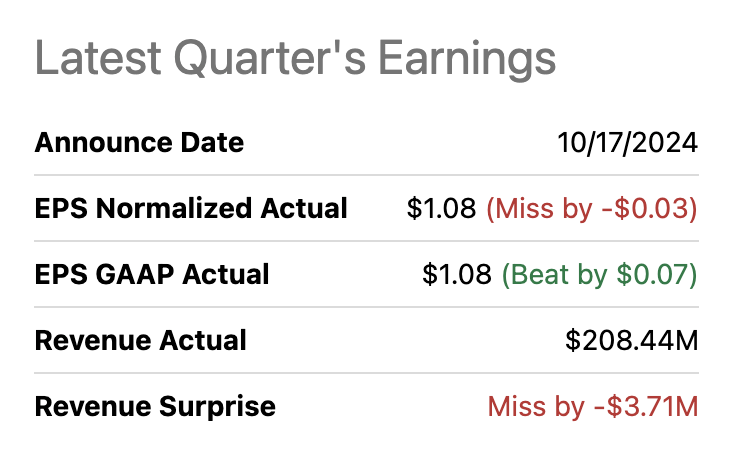The image size is (730, 454).
Task: Click the 10/17/2024 announce date value
Action: pos(627,142)
